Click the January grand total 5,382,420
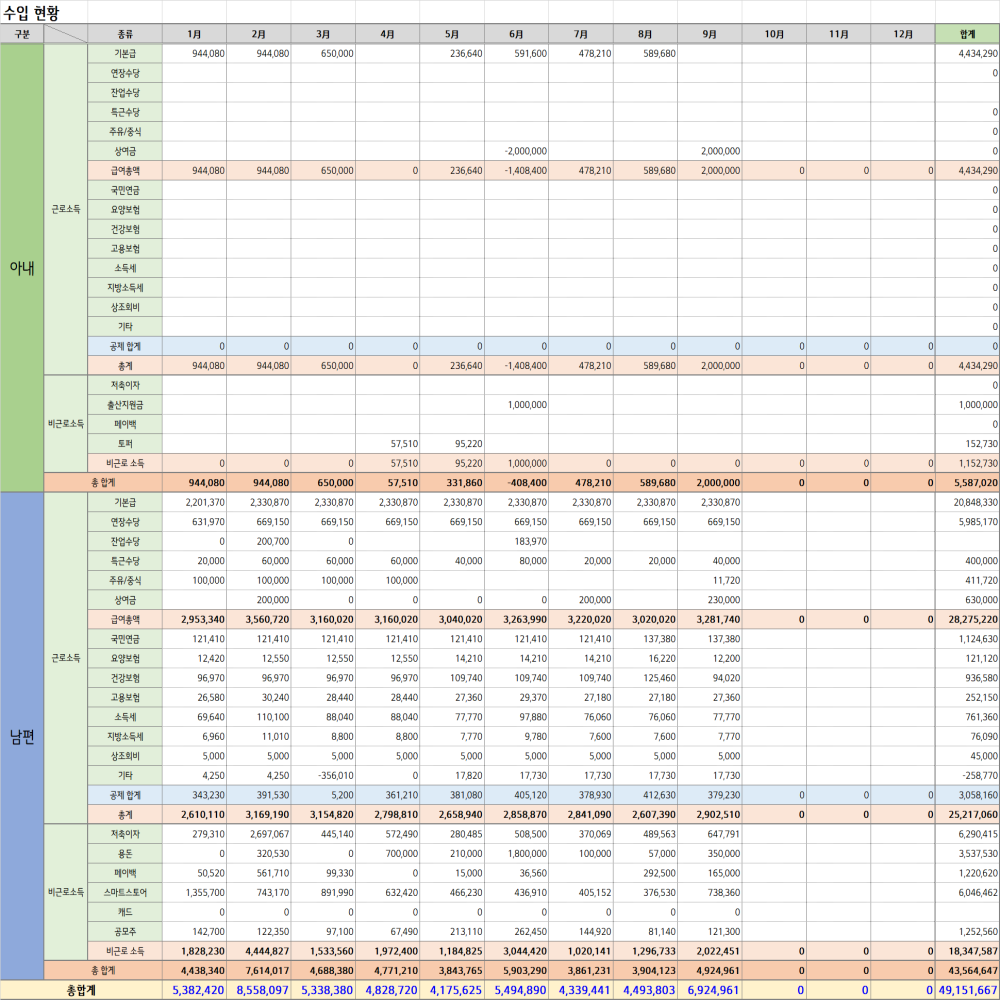 [195, 990]
